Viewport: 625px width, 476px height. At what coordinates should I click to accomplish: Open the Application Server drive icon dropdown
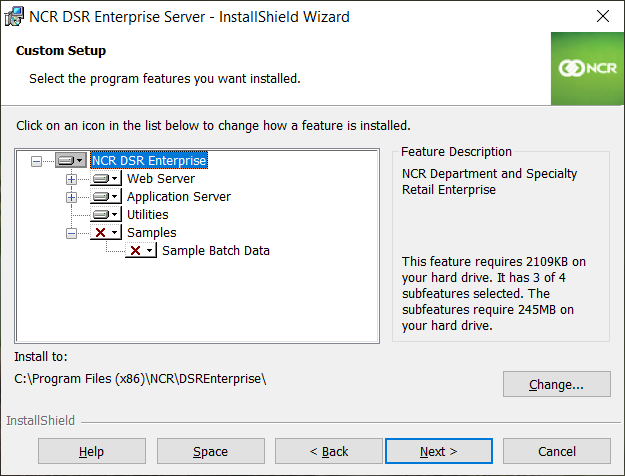pyautogui.click(x=106, y=197)
